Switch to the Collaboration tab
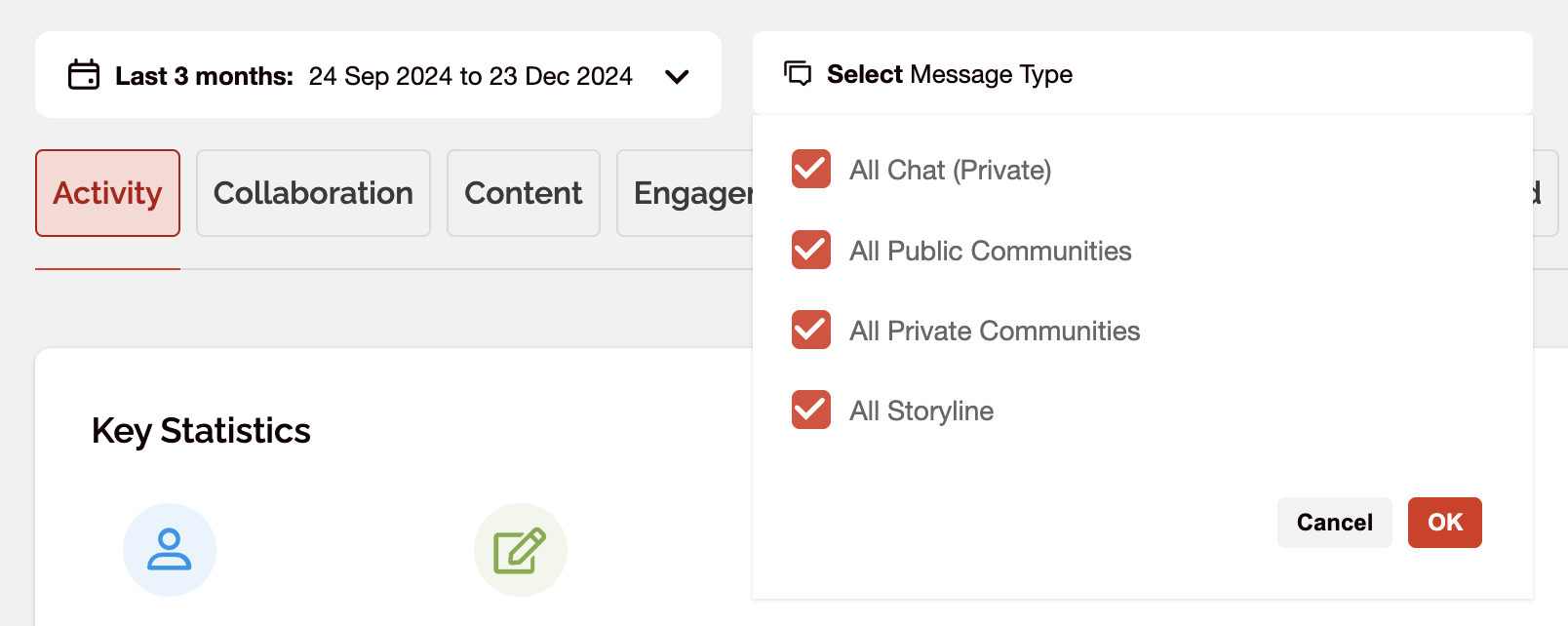This screenshot has height=626, width=1568. coord(313,193)
